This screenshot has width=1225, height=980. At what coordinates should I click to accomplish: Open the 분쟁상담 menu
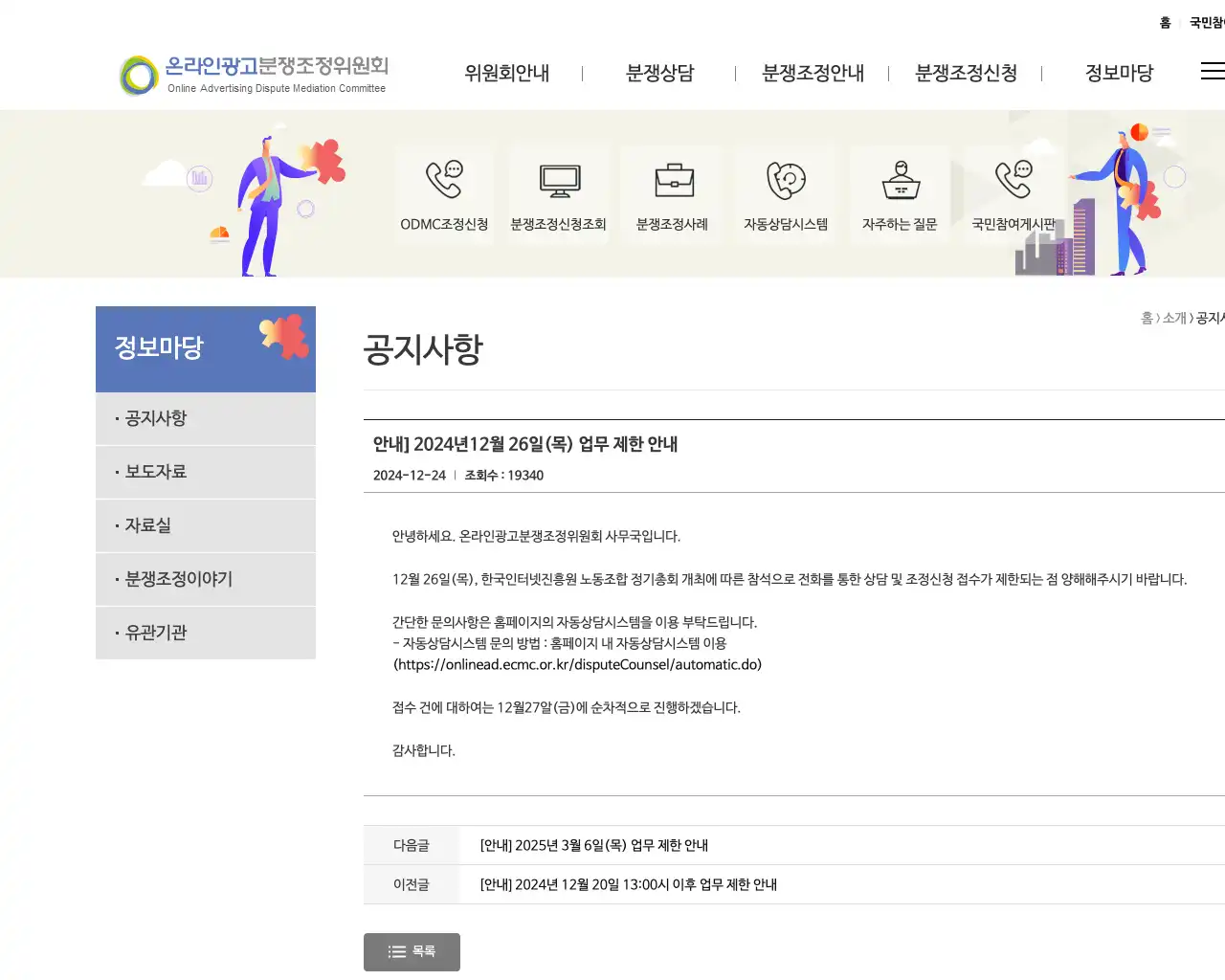[660, 73]
